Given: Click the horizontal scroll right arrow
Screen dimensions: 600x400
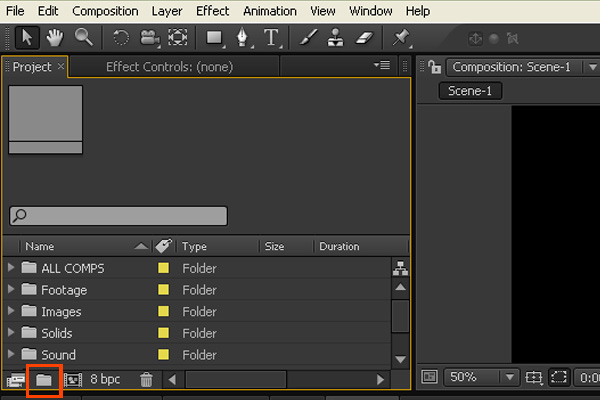Looking at the screenshot, I should click(x=380, y=379).
